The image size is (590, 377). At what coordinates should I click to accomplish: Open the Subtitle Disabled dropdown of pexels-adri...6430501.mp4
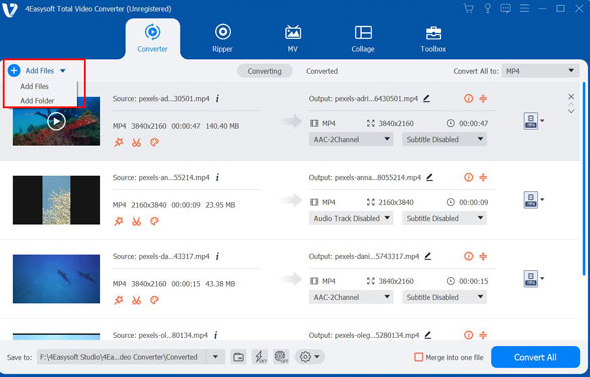tap(444, 140)
